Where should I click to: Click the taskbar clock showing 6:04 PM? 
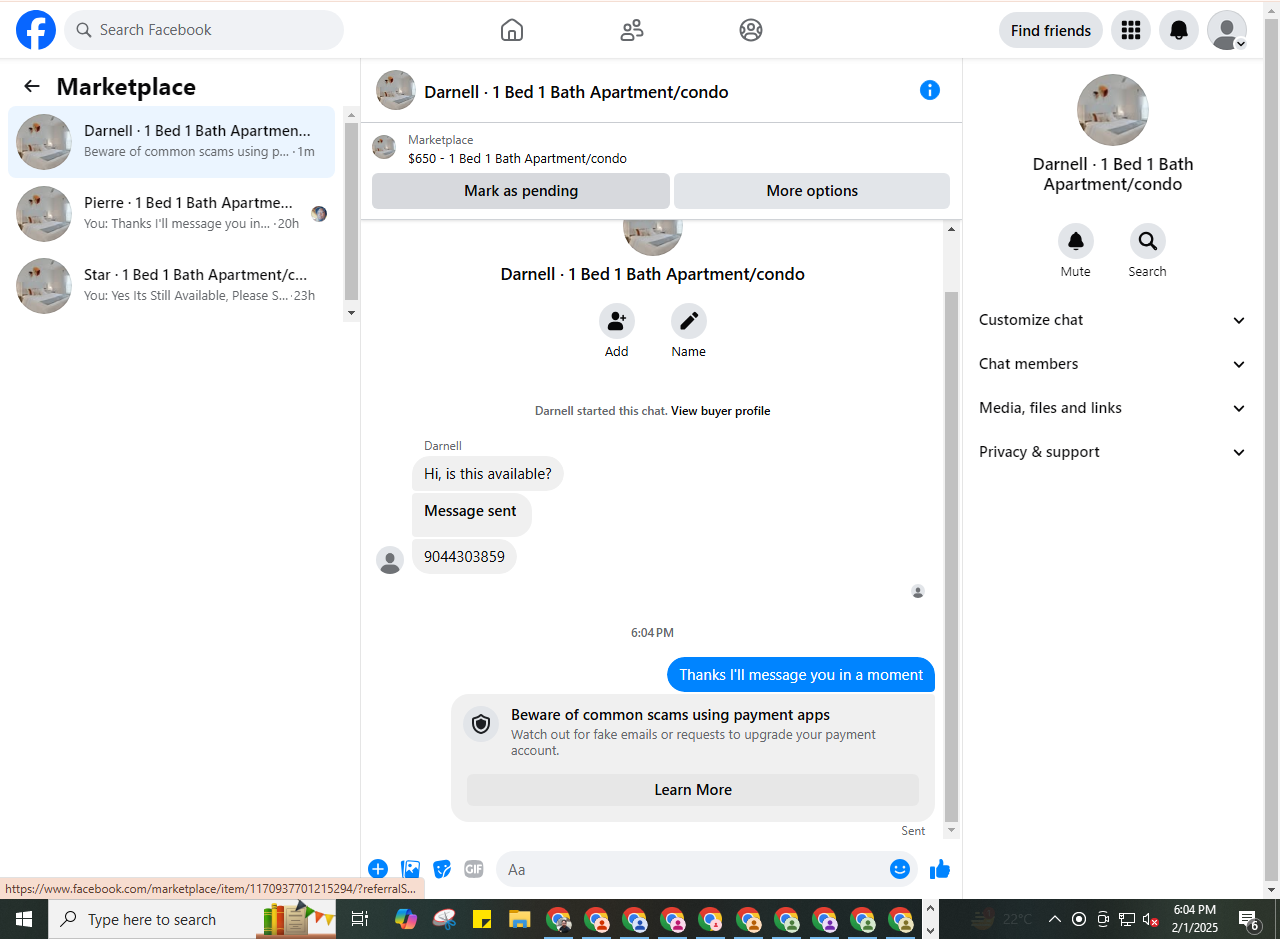pyautogui.click(x=1194, y=919)
